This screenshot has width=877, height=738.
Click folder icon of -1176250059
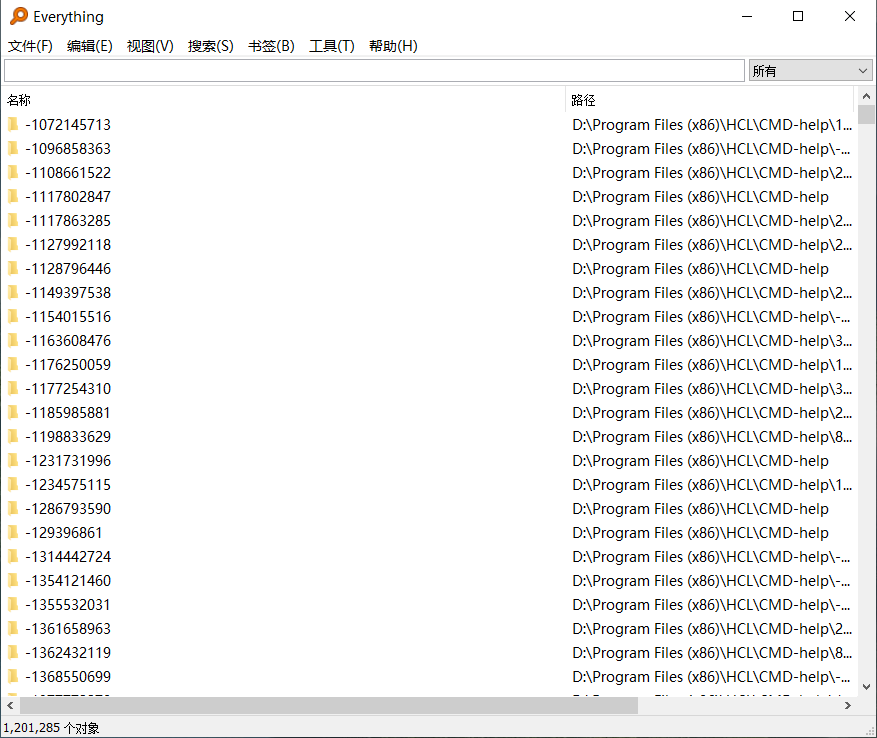pyautogui.click(x=13, y=365)
